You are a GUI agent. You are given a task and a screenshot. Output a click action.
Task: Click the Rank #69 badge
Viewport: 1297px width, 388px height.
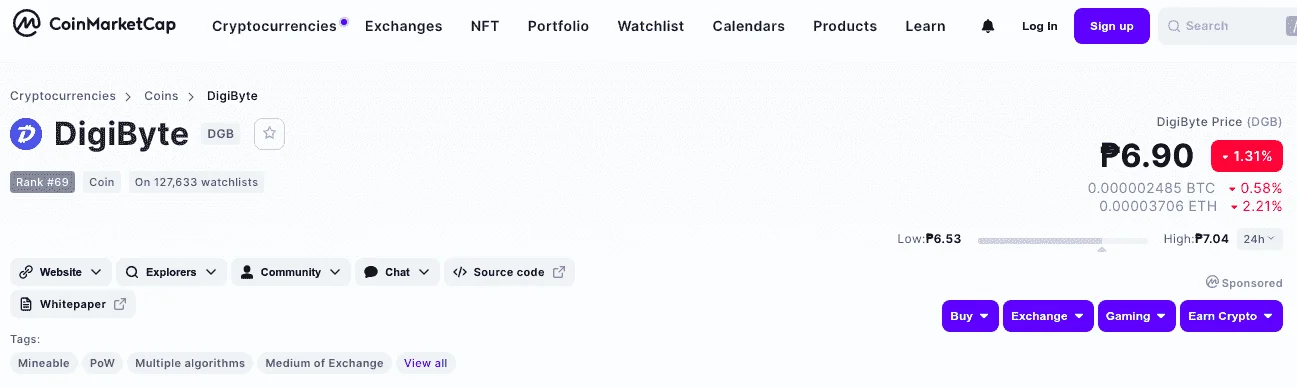click(x=43, y=182)
